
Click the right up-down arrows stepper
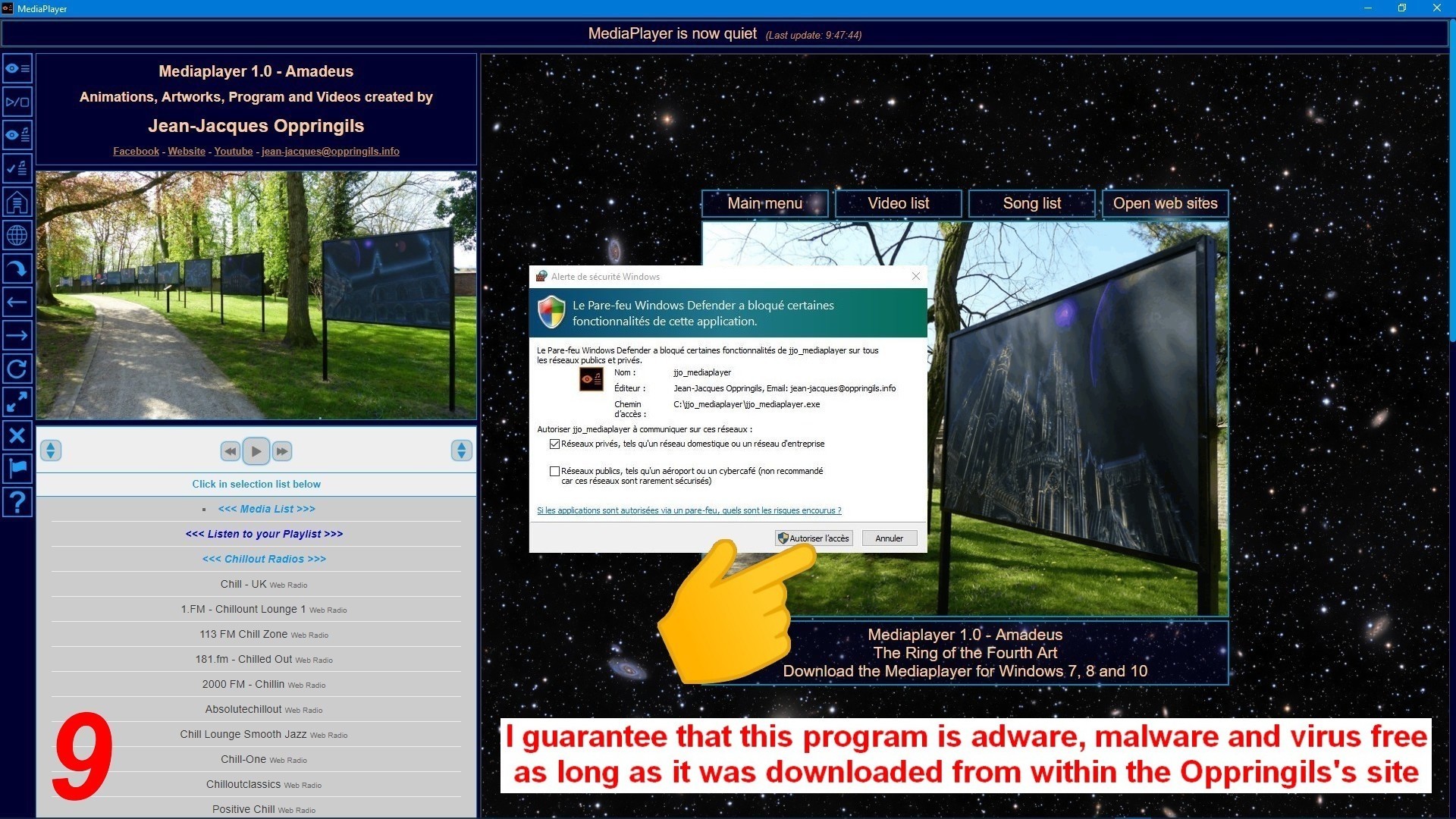point(461,450)
